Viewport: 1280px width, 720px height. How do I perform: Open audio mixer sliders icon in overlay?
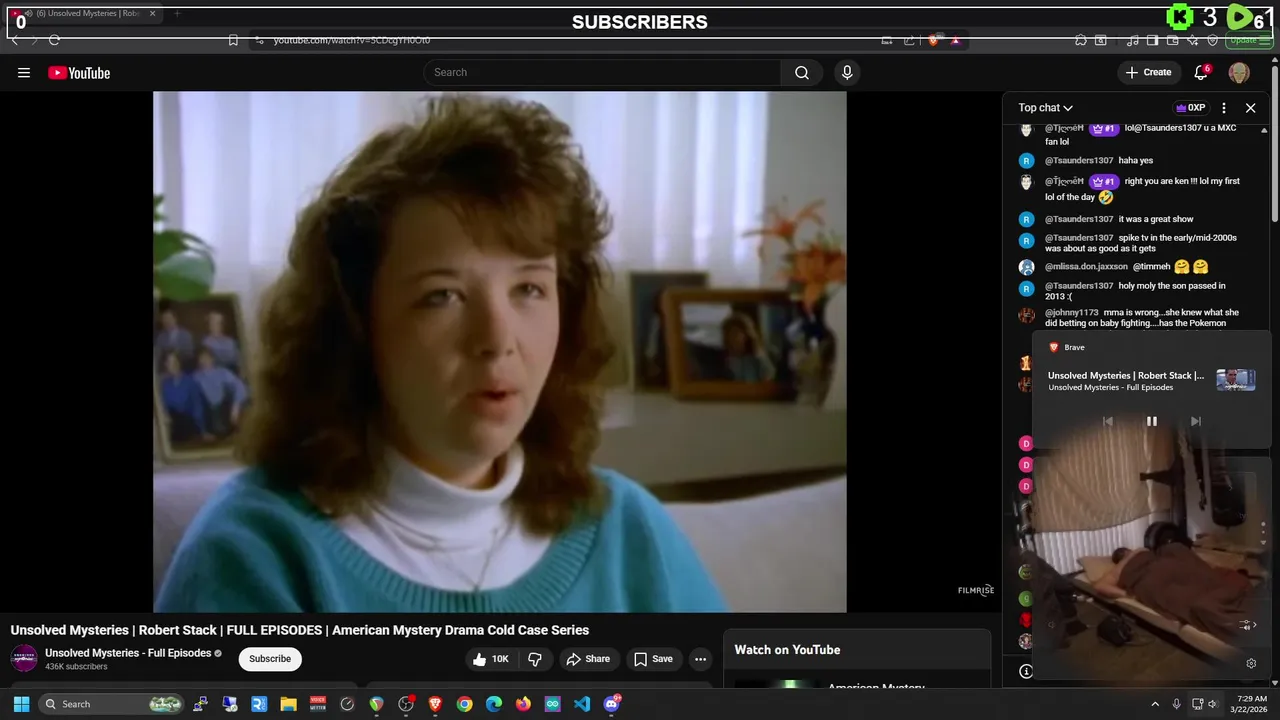pyautogui.click(x=1246, y=625)
